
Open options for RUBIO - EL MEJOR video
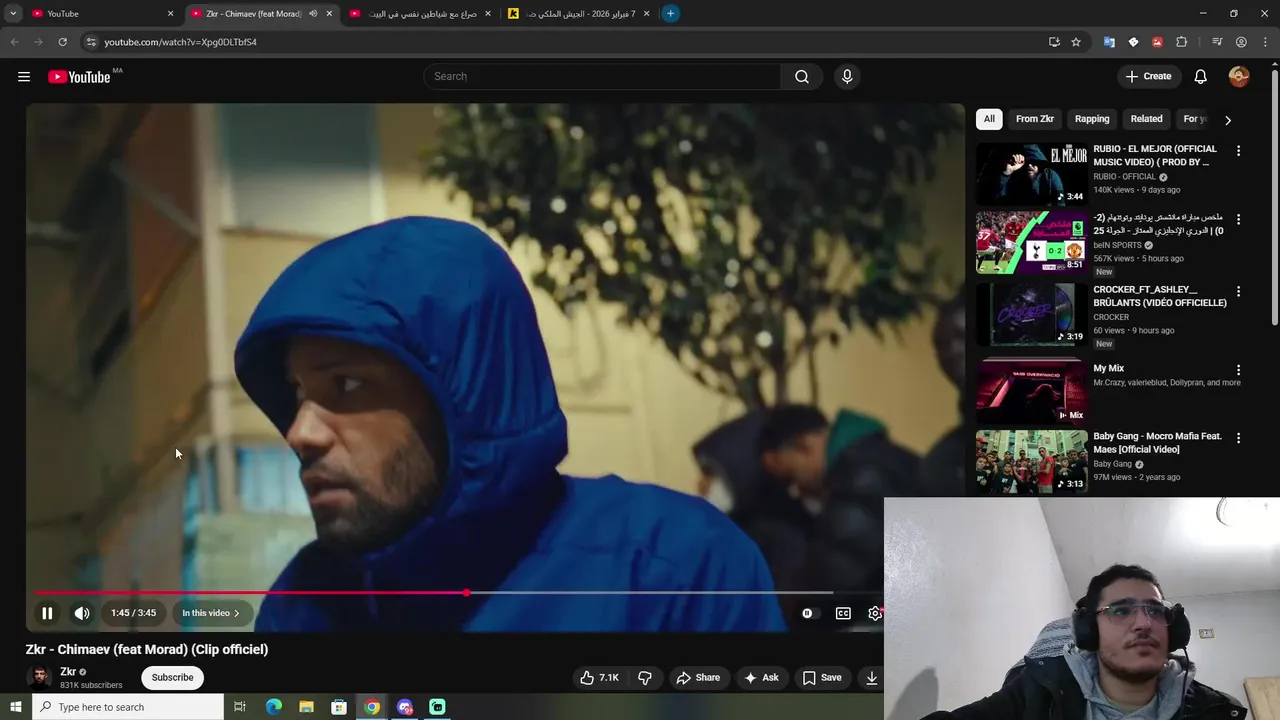click(x=1238, y=151)
